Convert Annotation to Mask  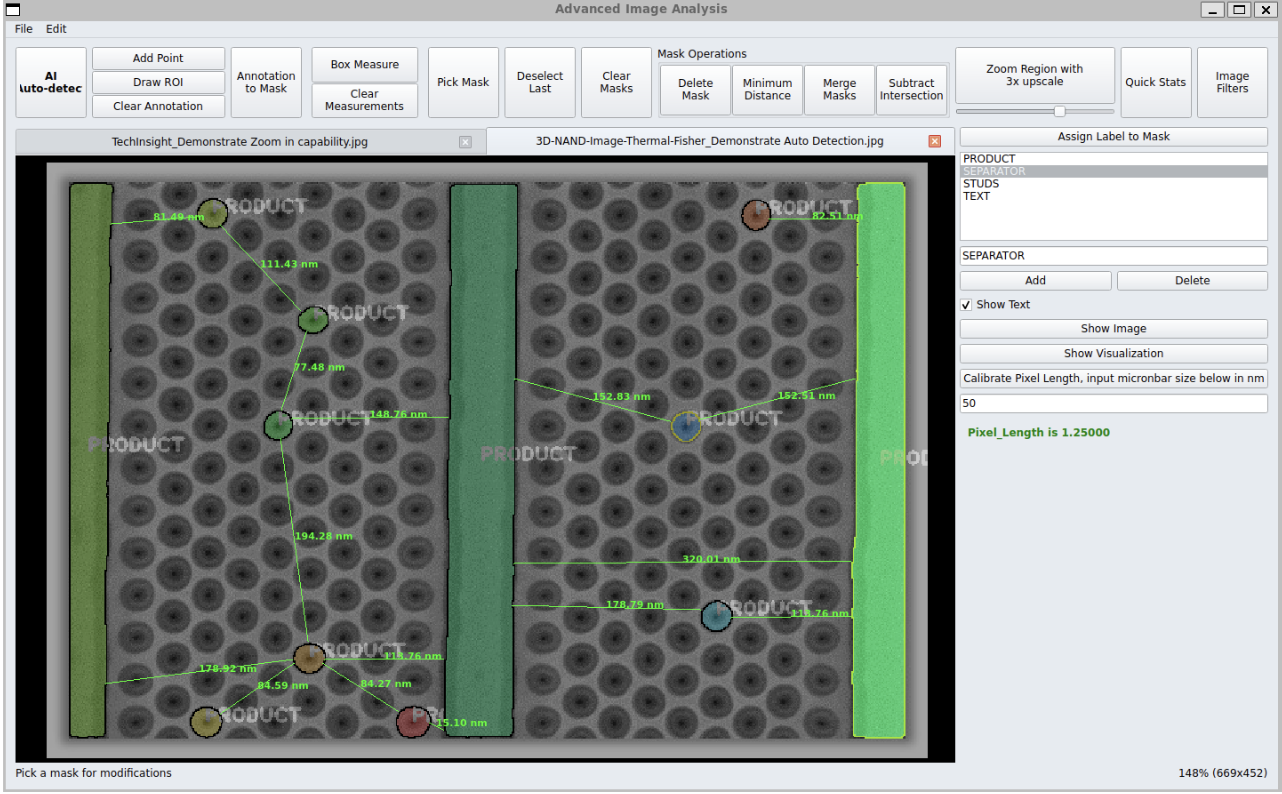coord(266,82)
